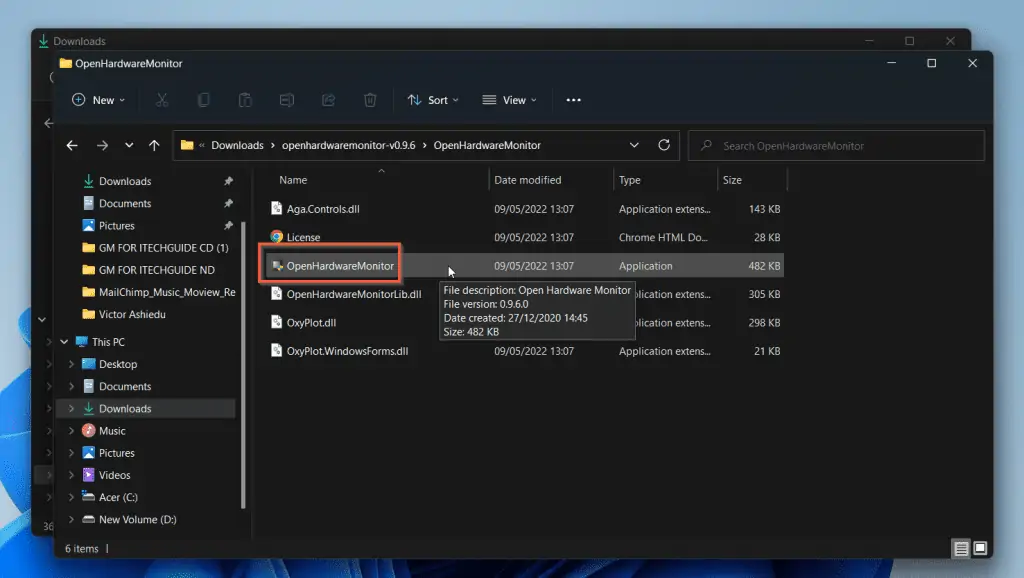Expand the Acer (C:) drive tree
1024x578 pixels.
[71, 497]
